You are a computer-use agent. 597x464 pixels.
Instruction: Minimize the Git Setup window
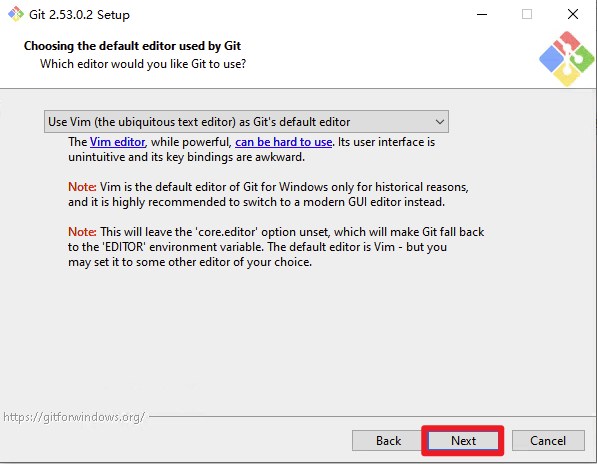coord(482,14)
